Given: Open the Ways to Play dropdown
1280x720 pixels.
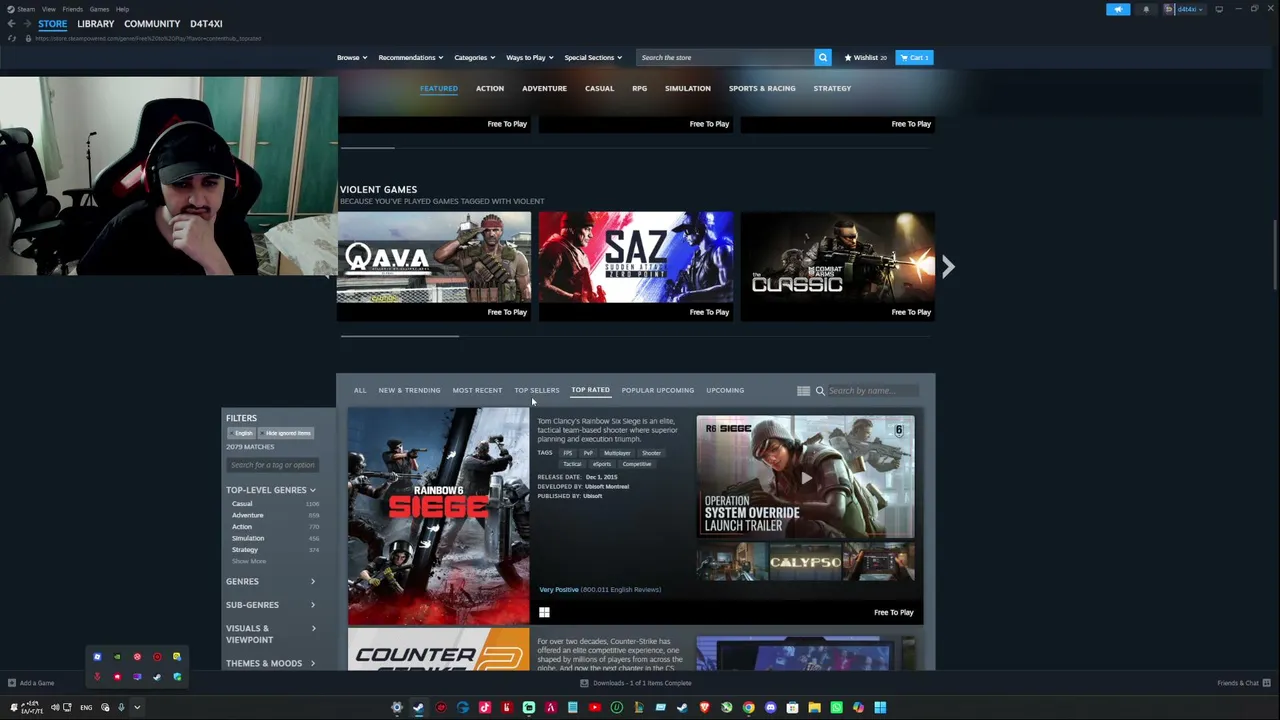Looking at the screenshot, I should (530, 57).
